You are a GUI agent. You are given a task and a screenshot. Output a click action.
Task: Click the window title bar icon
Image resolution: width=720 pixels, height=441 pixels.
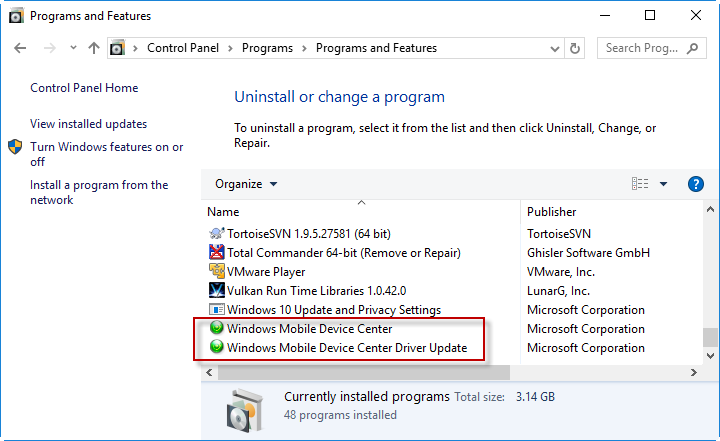pos(17,16)
